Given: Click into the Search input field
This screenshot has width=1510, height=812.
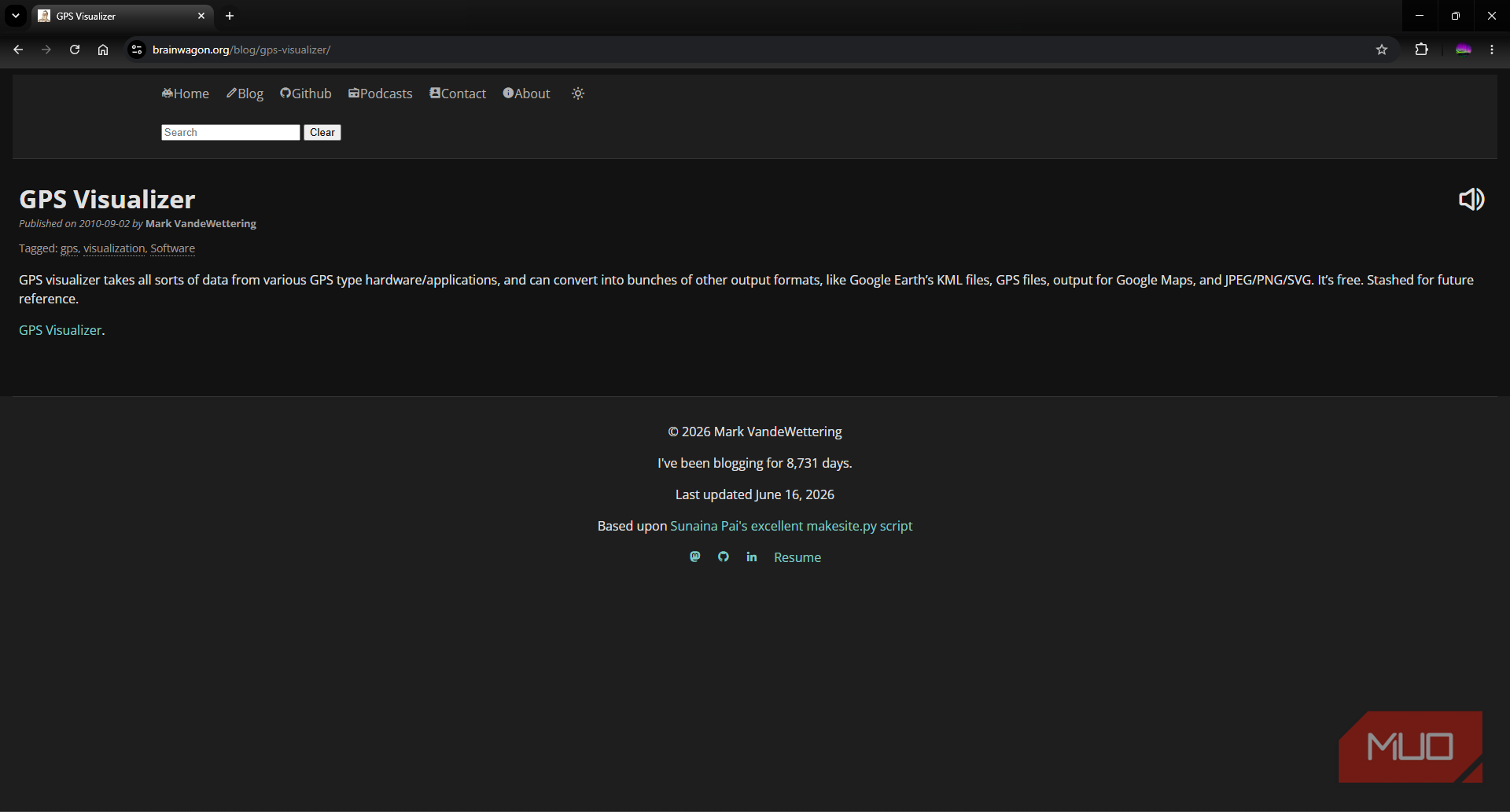Looking at the screenshot, I should tap(230, 132).
